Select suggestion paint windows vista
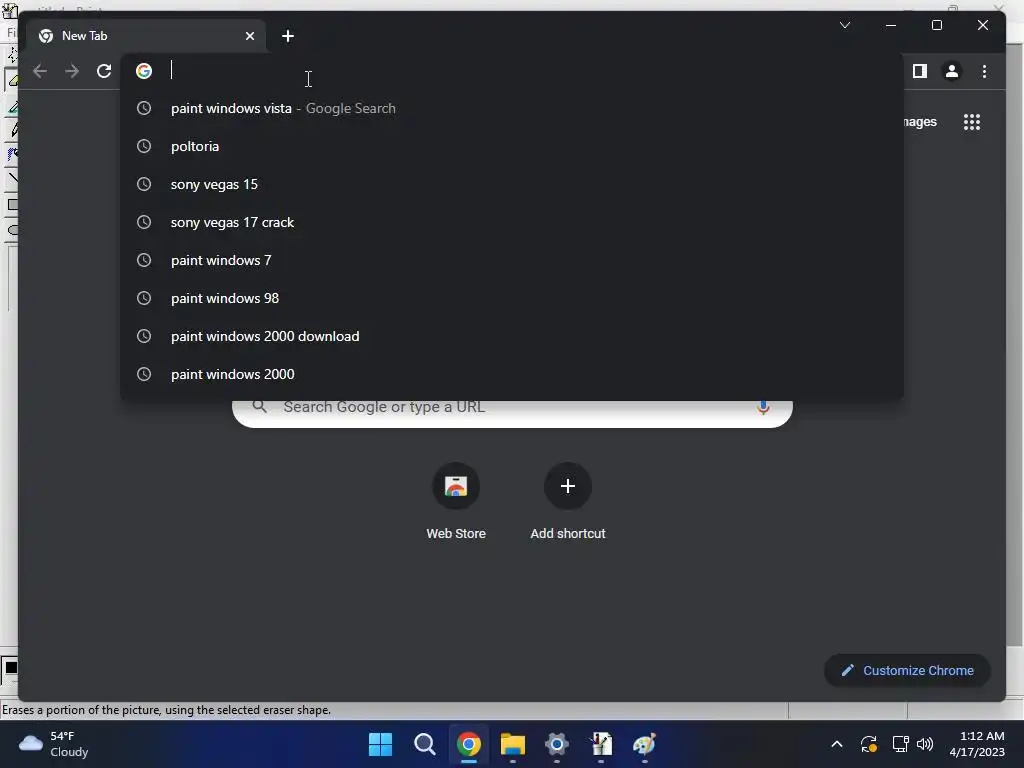The image size is (1024, 768). click(x=512, y=108)
